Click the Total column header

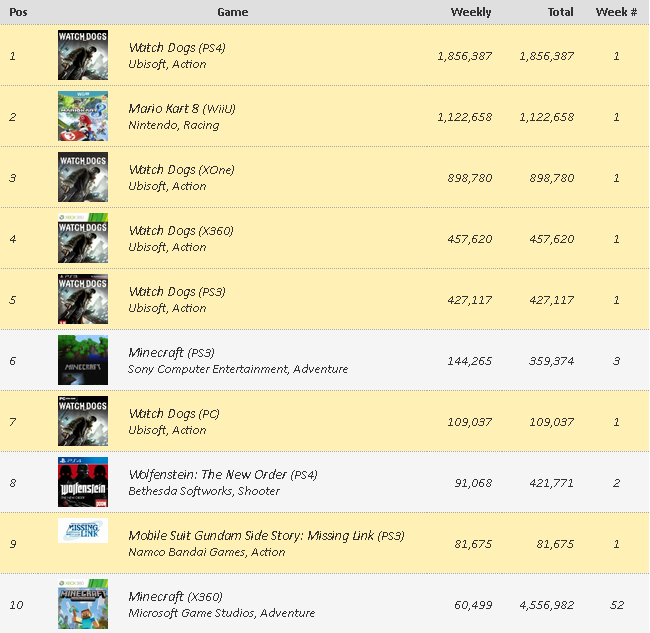(x=560, y=12)
